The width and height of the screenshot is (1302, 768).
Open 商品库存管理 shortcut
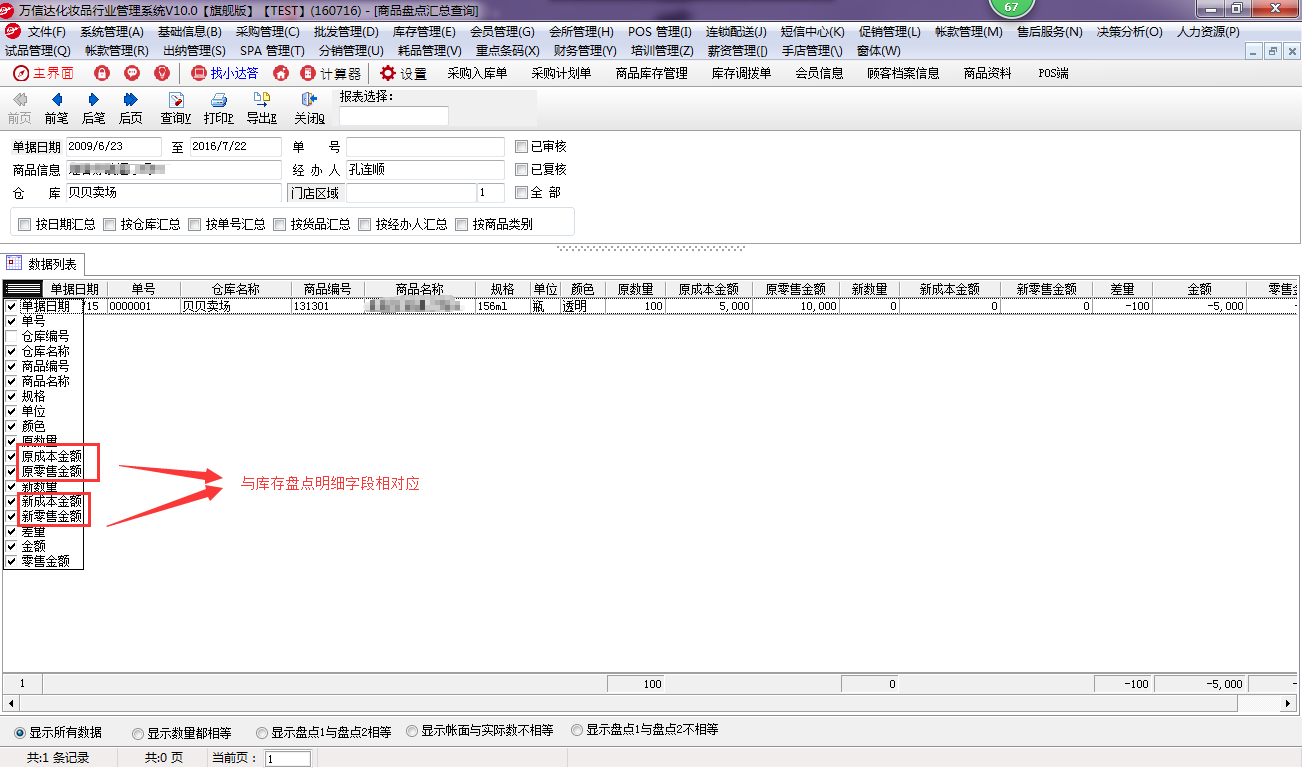(652, 73)
